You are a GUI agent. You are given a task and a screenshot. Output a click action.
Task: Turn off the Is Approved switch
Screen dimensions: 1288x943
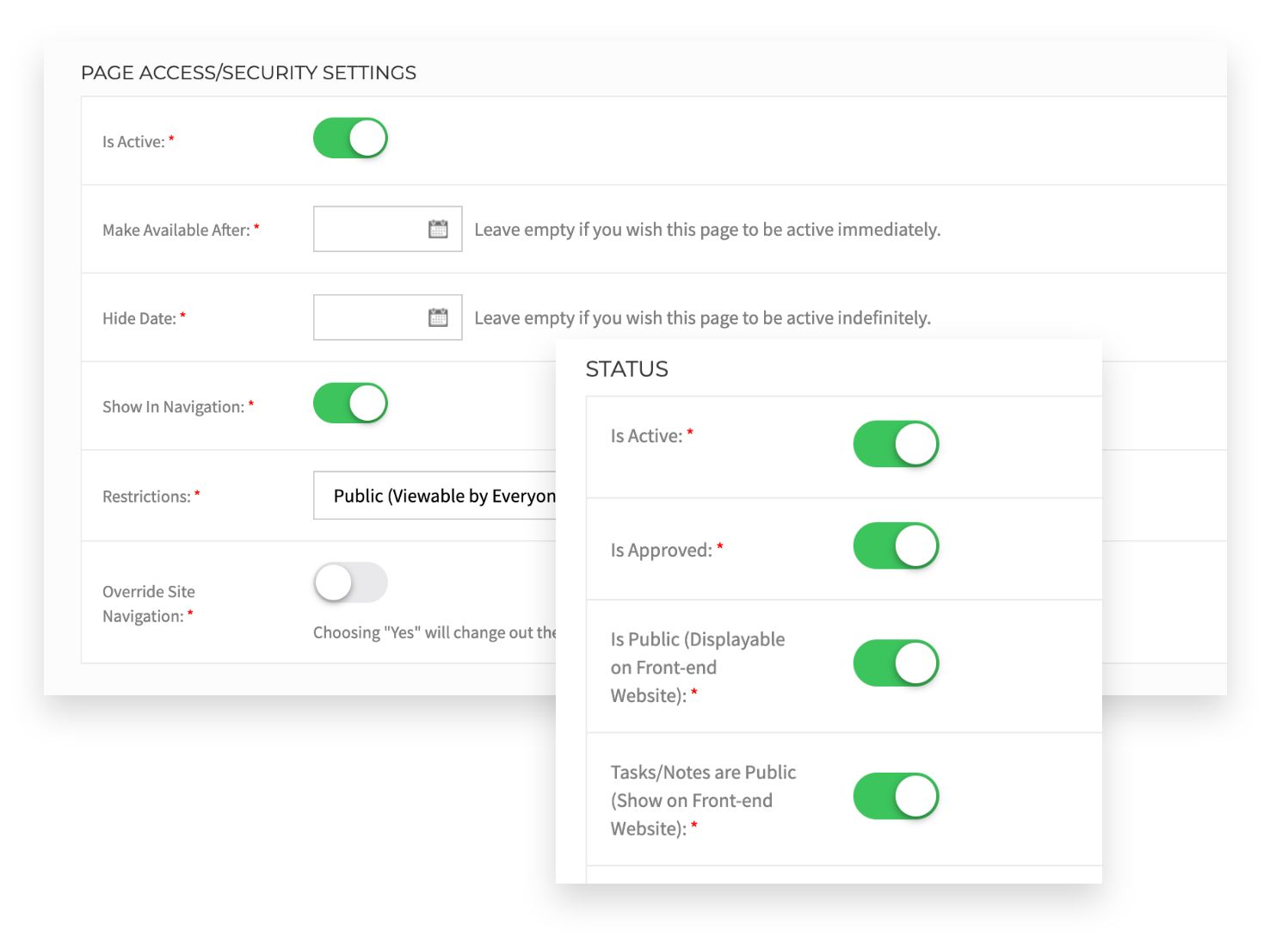pos(895,545)
